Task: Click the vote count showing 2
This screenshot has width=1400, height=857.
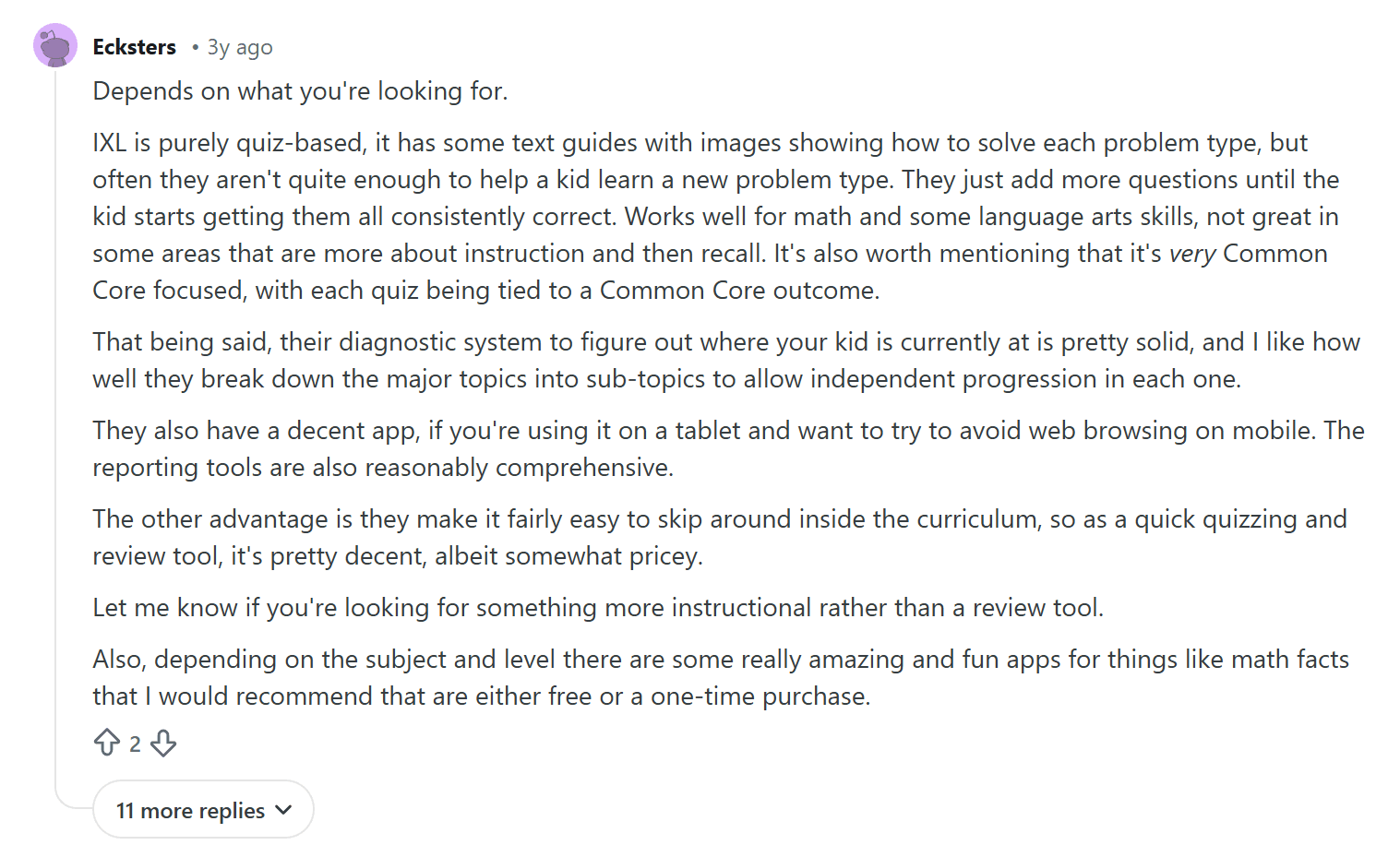Action: [x=136, y=743]
